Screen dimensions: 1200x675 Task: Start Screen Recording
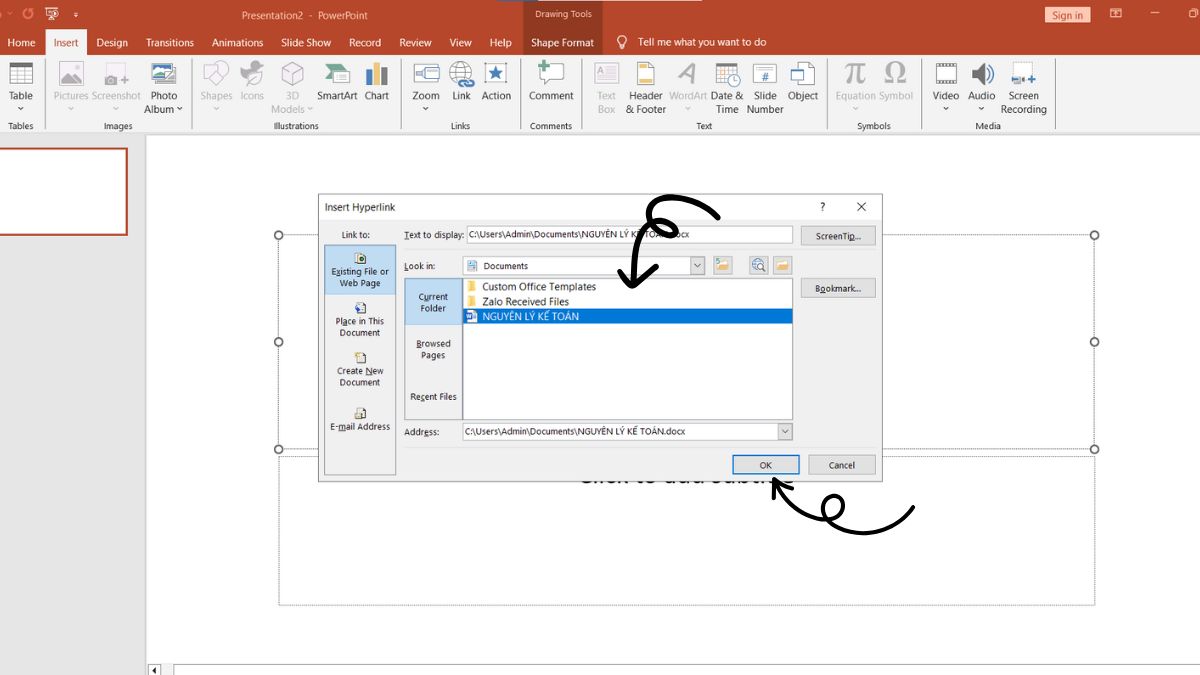(x=1023, y=88)
